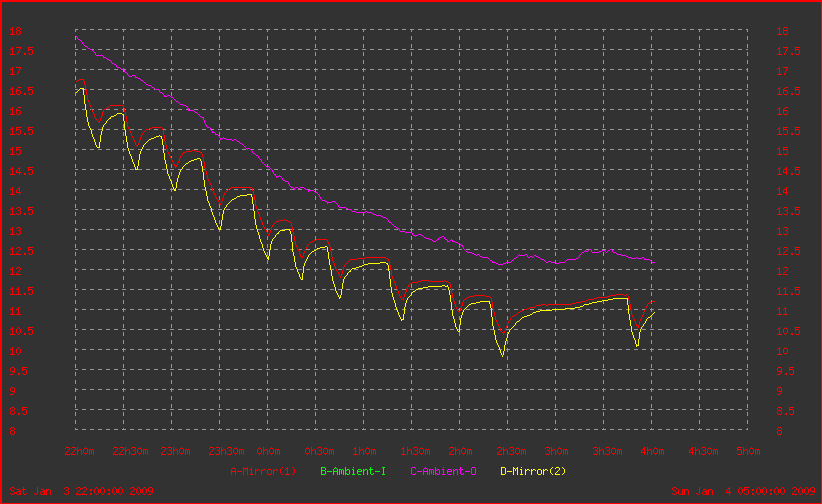Click the 22h0m time axis label
The image size is (822, 504).
(x=79, y=451)
